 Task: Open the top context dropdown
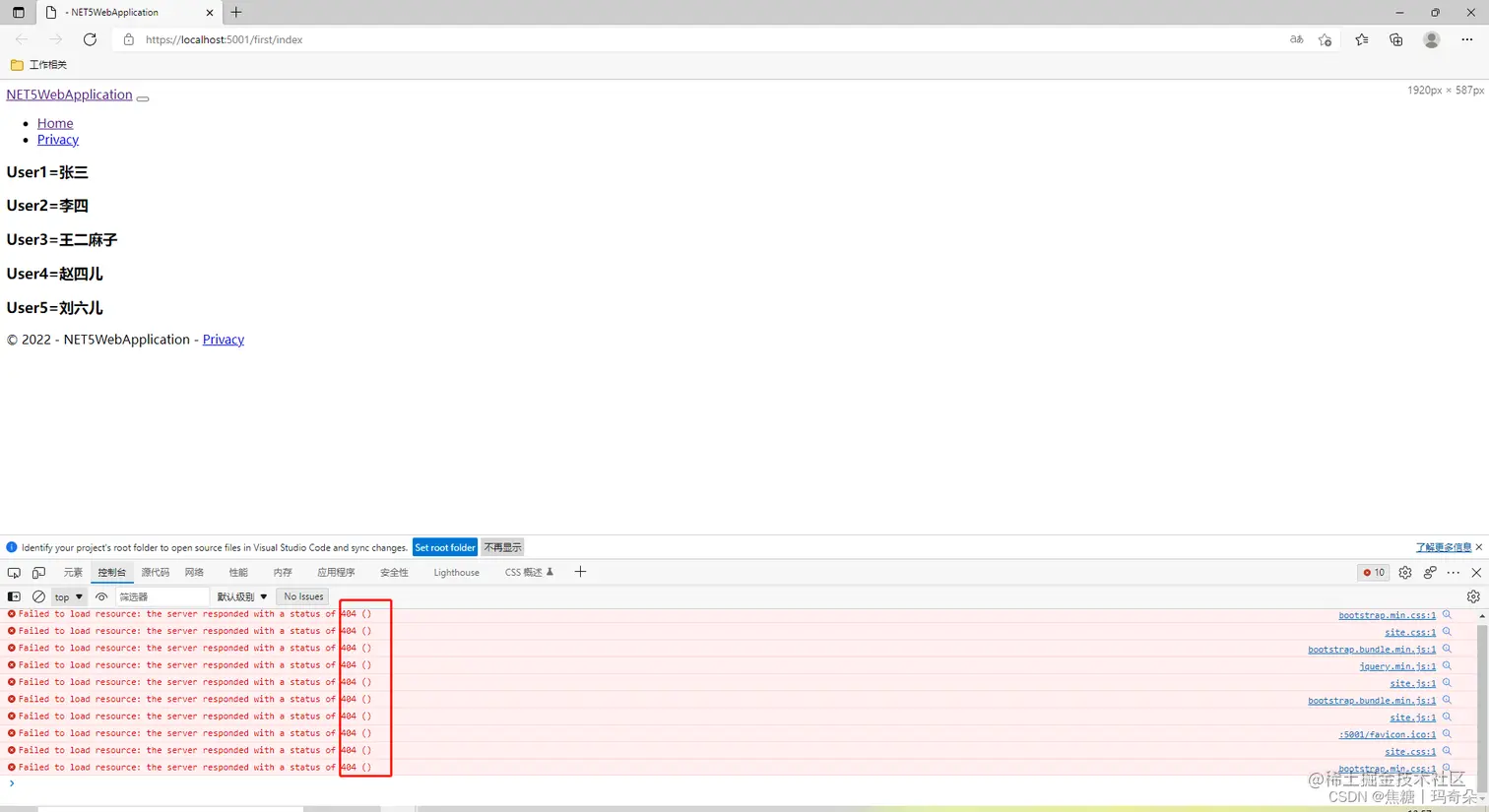69,597
